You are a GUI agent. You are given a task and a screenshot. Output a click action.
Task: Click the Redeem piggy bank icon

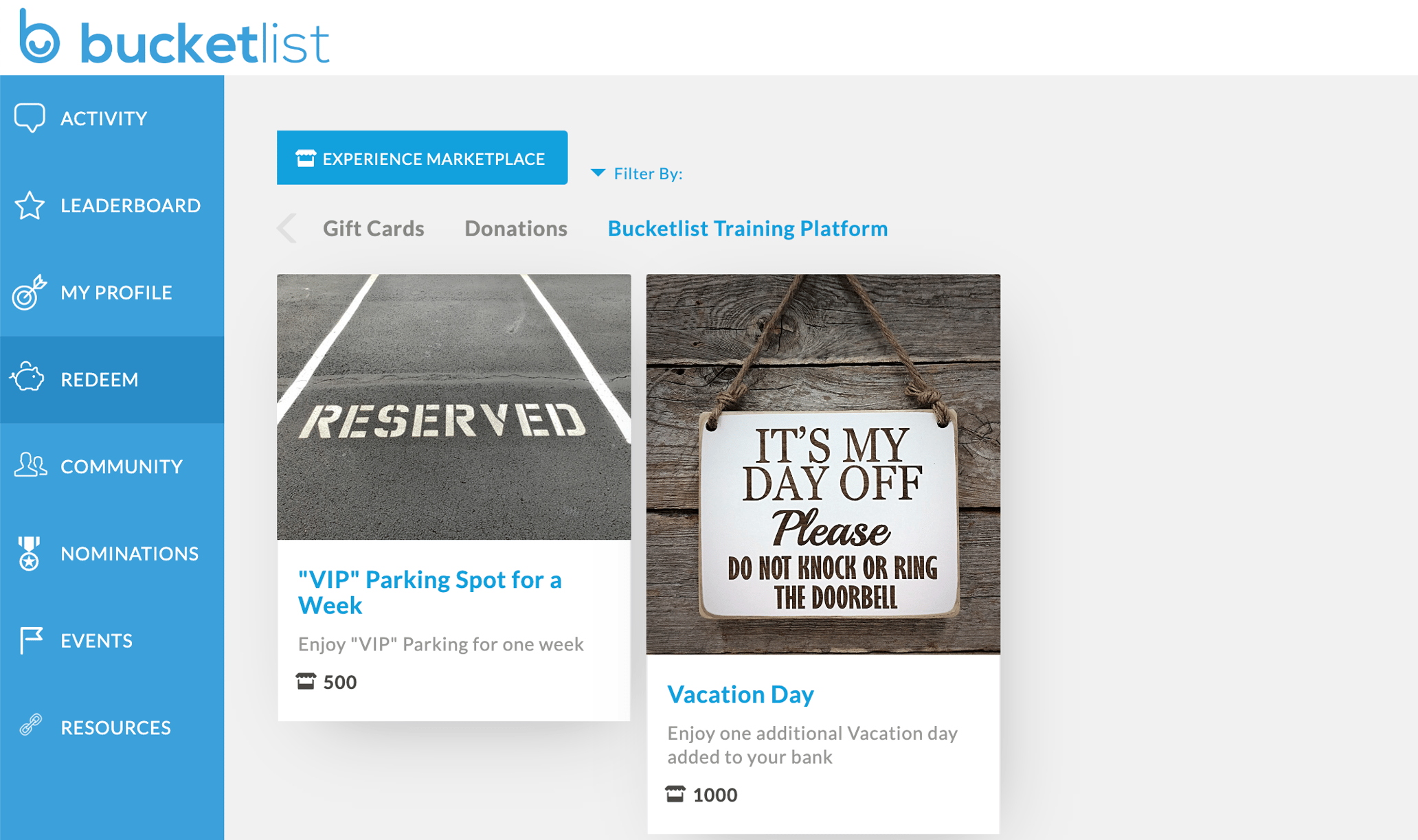27,378
